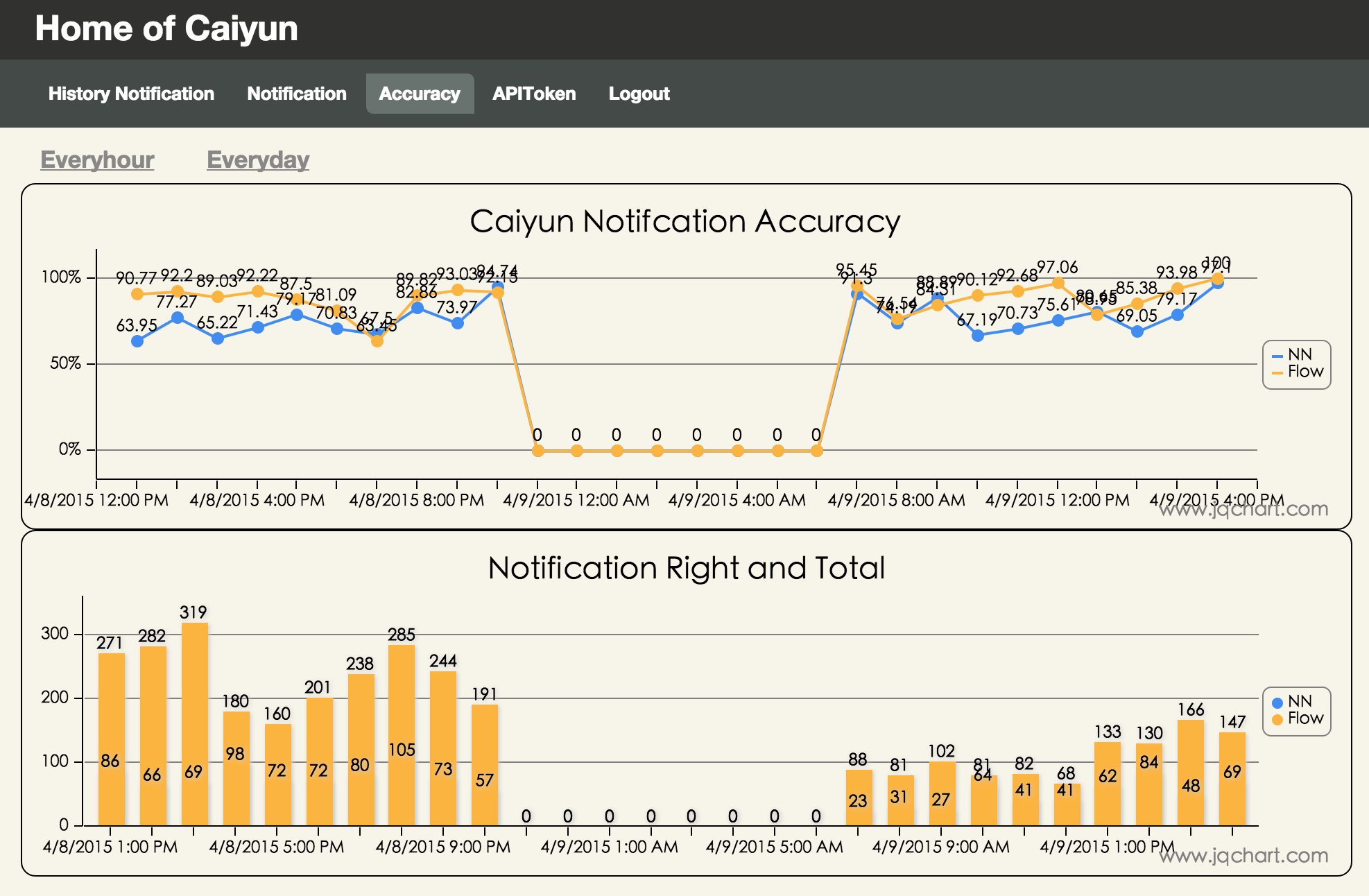
Task: Click the Flow data point labeled 95.45
Action: coord(857,285)
